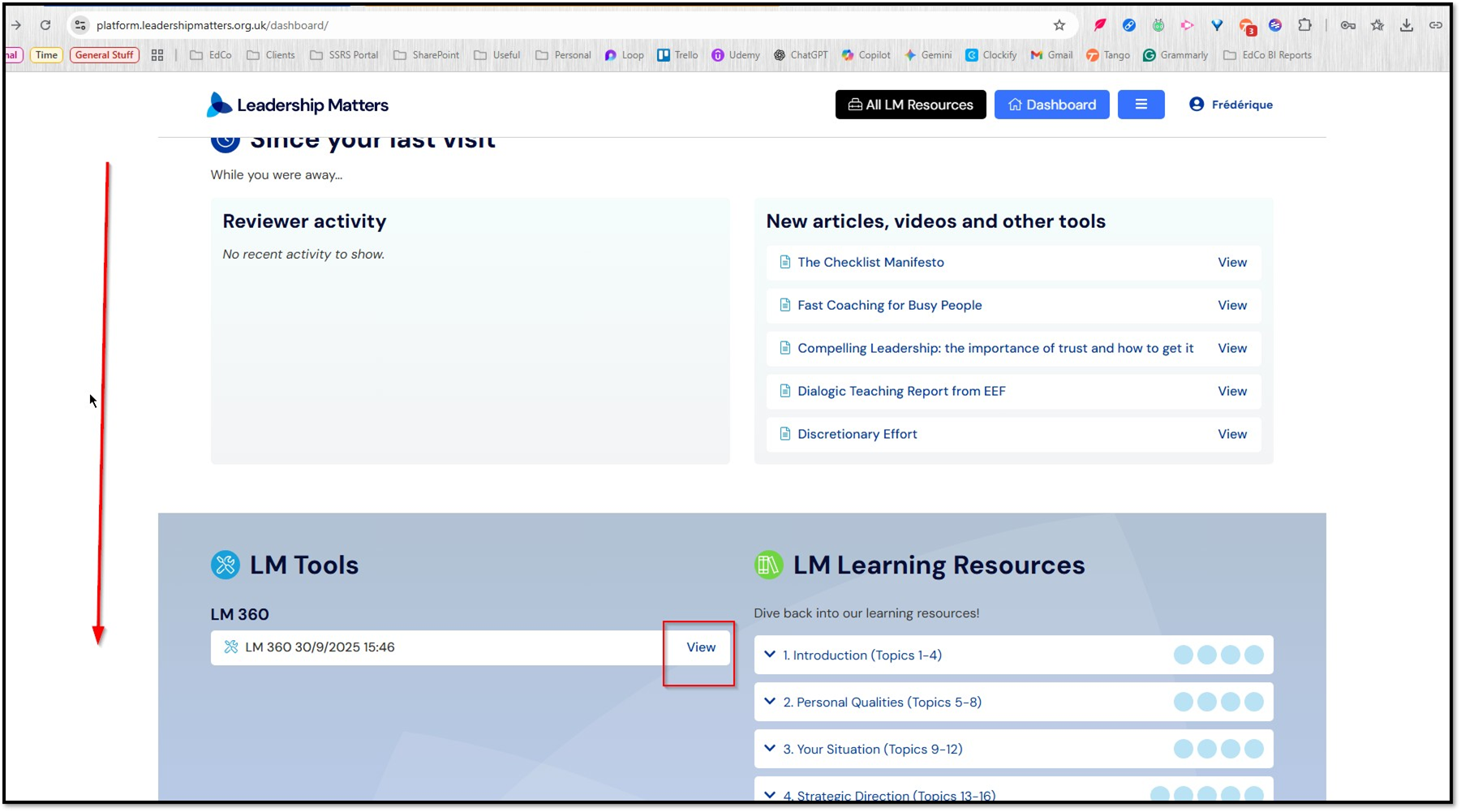Screen dimensions: 1461x812
Task: Open the General Stuff bookmark
Action: 105,55
